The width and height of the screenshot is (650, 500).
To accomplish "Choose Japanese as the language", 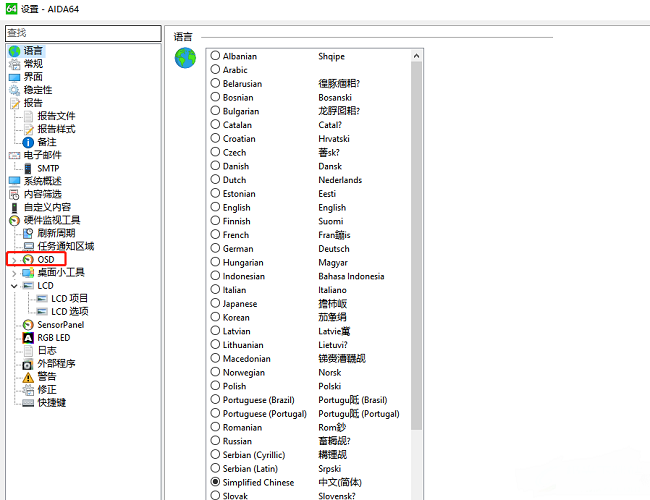I will pos(215,303).
